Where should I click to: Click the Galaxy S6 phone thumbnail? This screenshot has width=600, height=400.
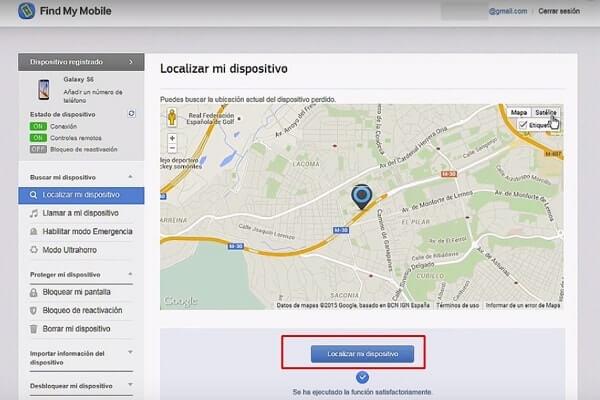coord(44,90)
